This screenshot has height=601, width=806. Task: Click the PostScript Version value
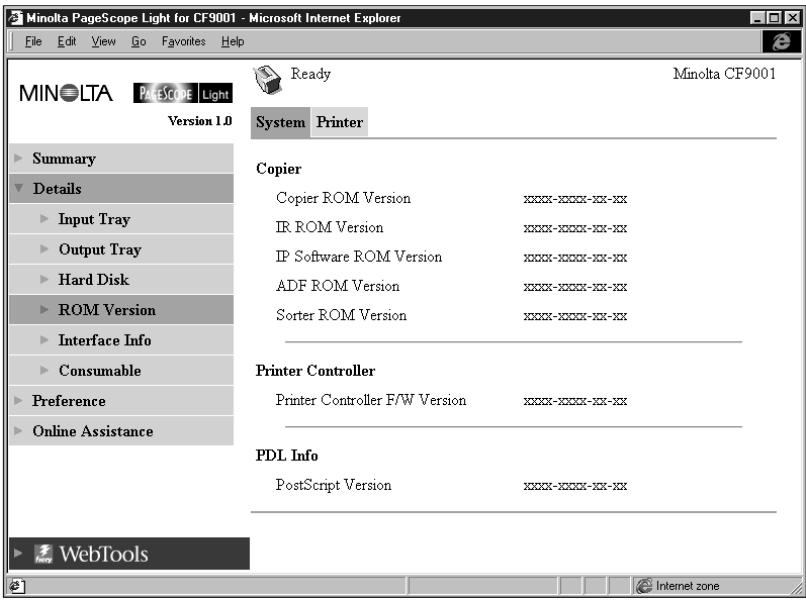click(575, 486)
